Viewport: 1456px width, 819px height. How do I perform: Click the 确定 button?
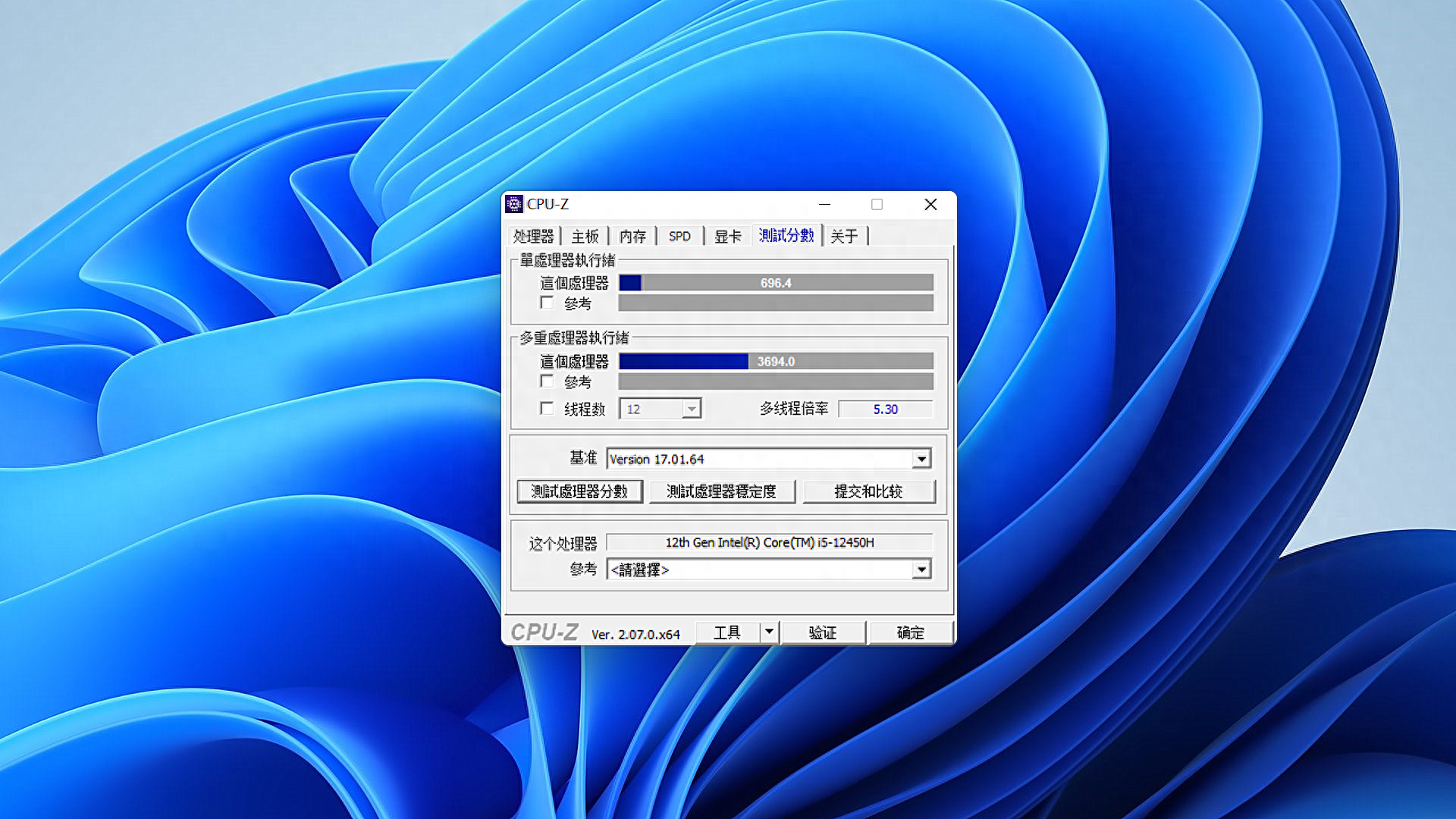tap(911, 632)
